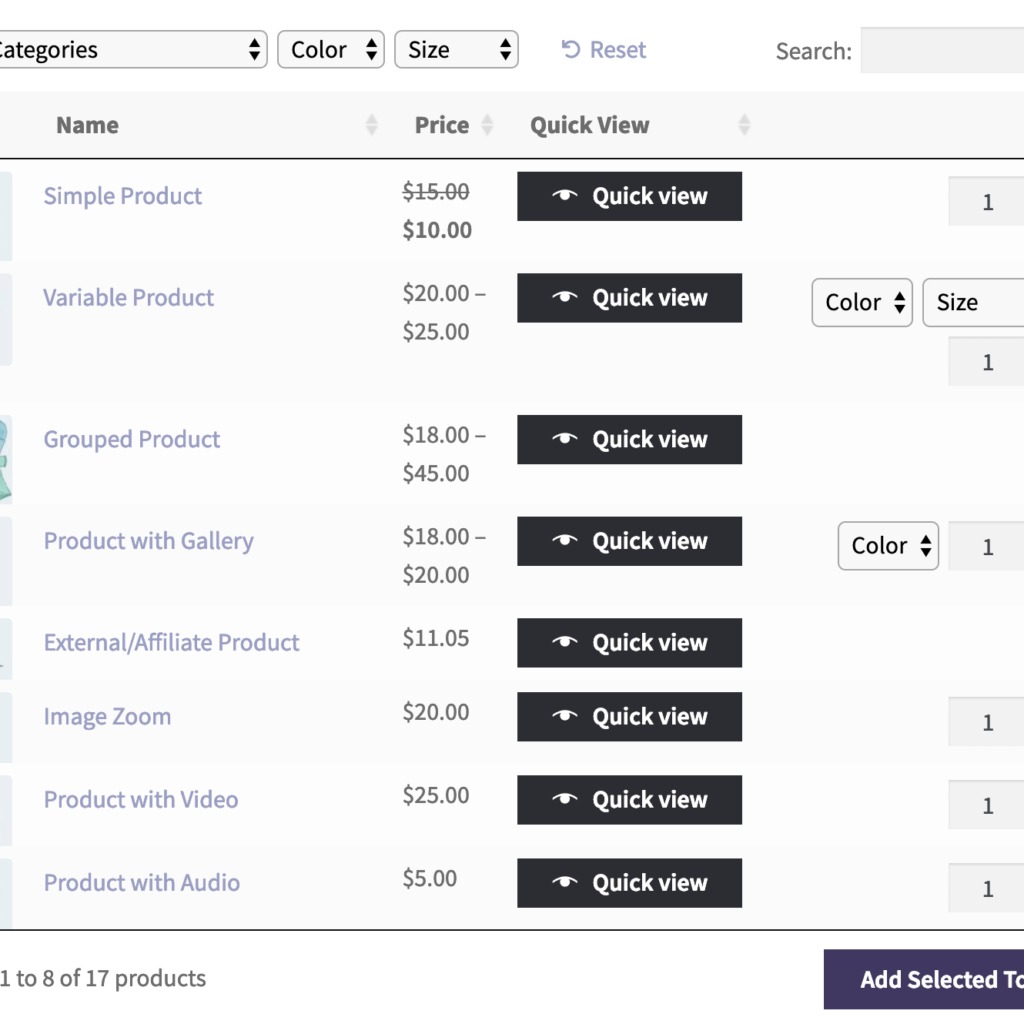Sort table by Name column arrows
The width and height of the screenshot is (1024, 1024).
pyautogui.click(x=372, y=125)
